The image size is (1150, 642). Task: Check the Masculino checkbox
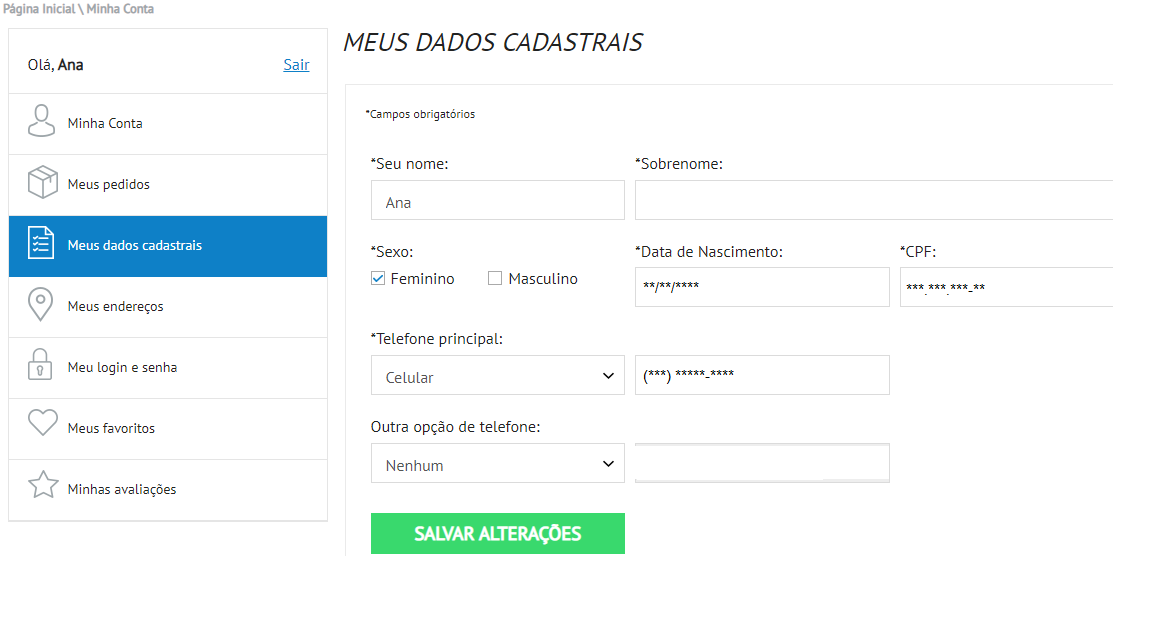click(495, 279)
